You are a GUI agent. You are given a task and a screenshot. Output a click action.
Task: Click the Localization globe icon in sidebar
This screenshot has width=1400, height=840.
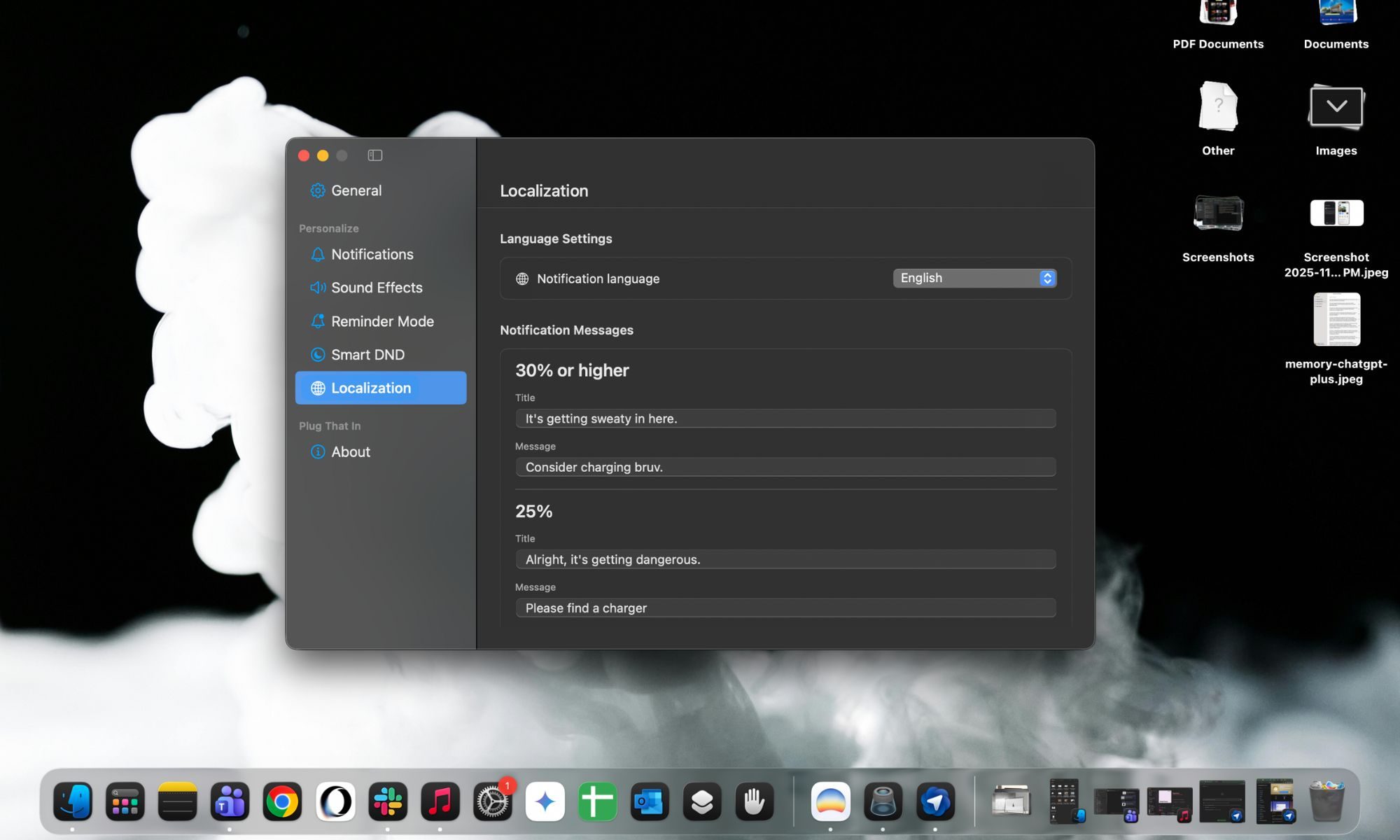(x=318, y=388)
